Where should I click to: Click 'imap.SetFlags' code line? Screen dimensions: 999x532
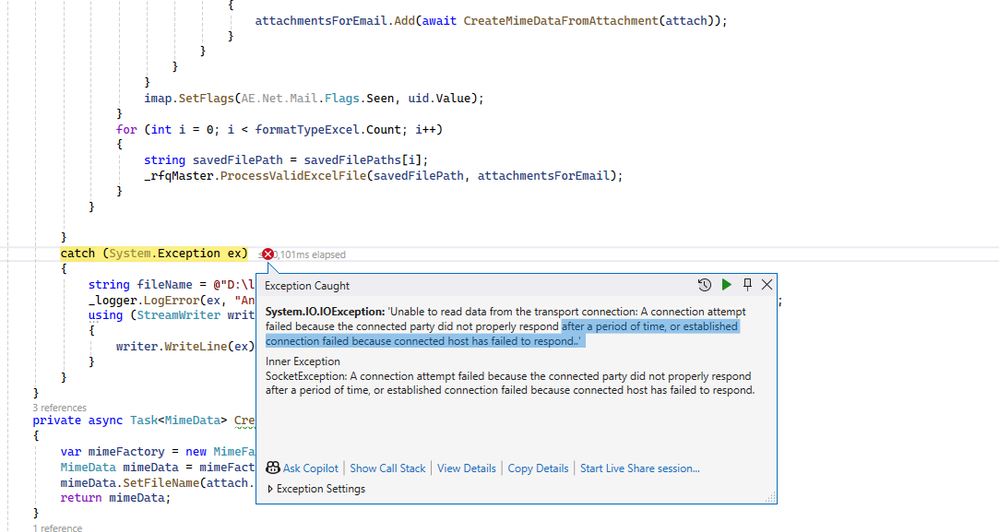[x=314, y=98]
